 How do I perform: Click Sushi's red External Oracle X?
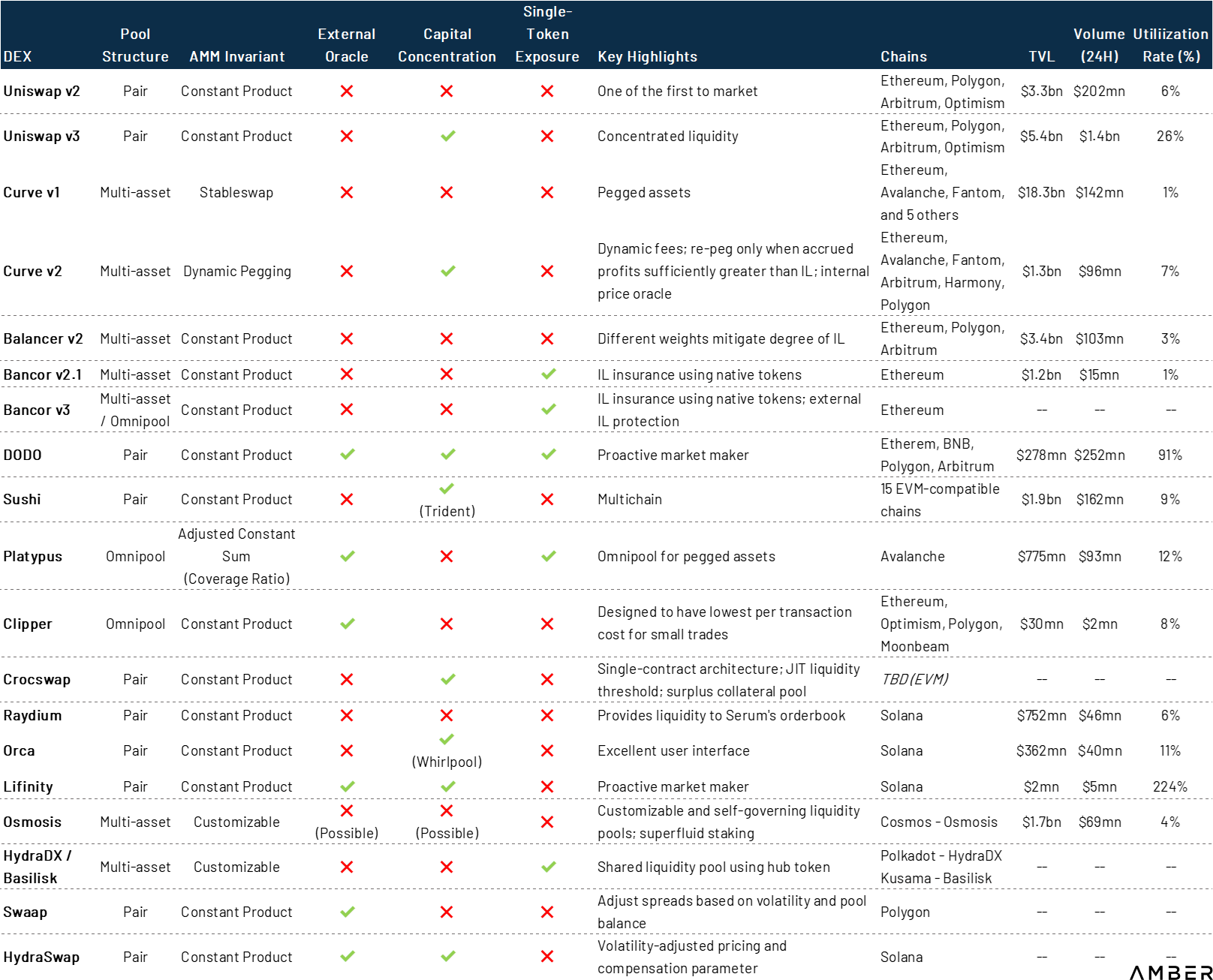tap(347, 499)
